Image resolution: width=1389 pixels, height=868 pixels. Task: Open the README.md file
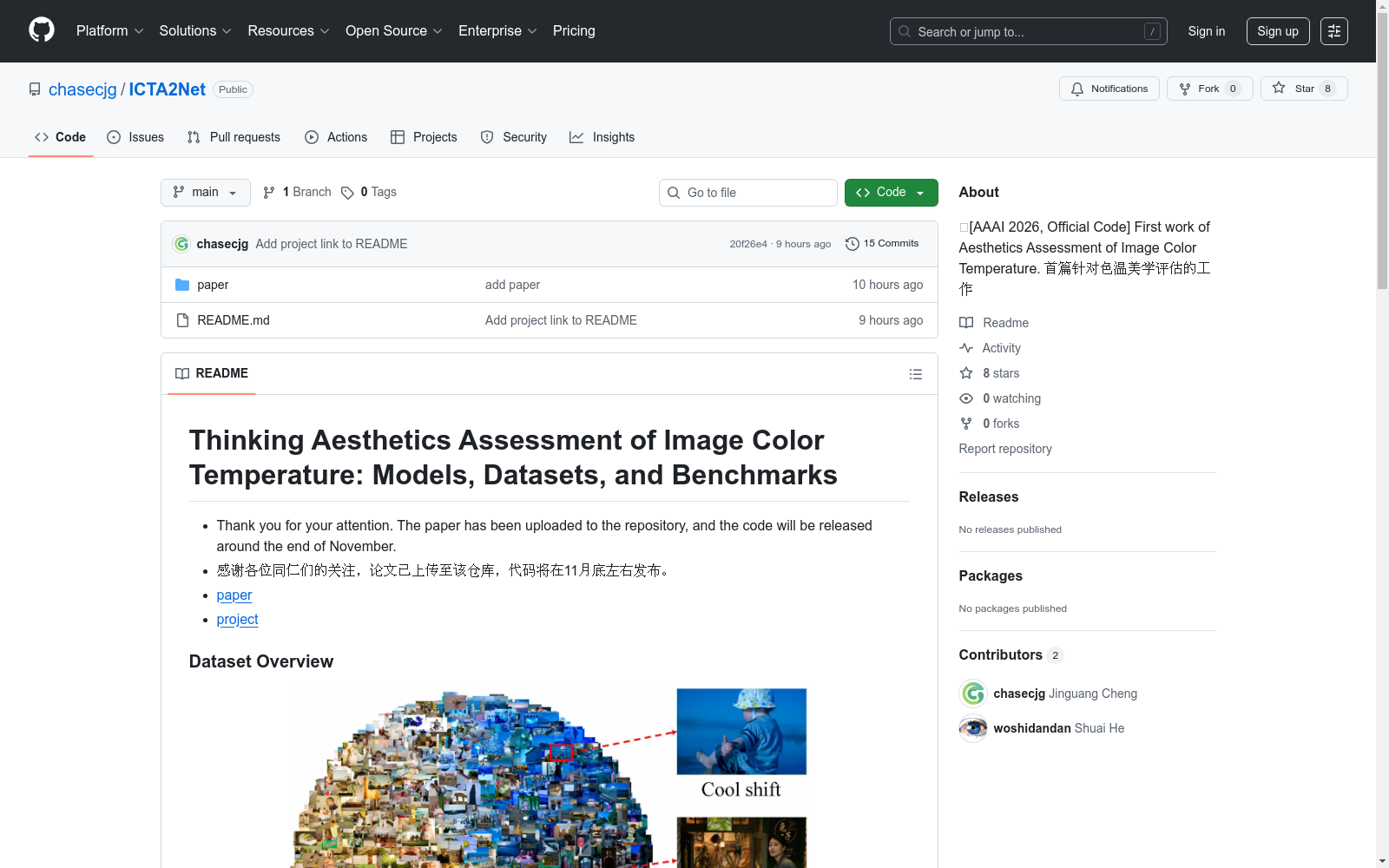pyautogui.click(x=234, y=320)
